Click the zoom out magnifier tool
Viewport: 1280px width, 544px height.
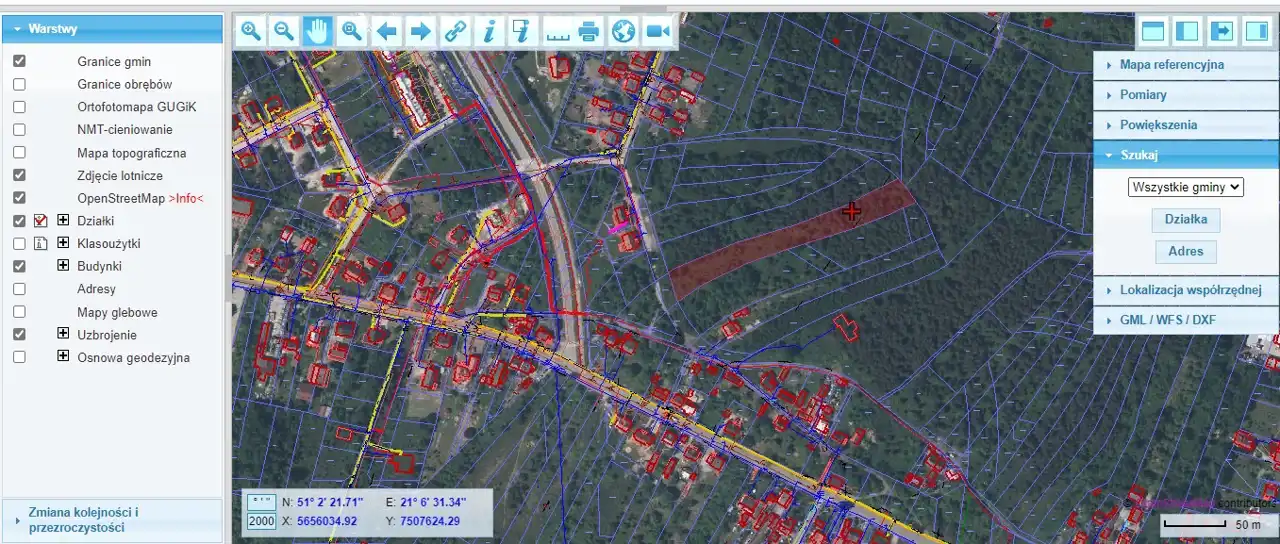[x=284, y=31]
